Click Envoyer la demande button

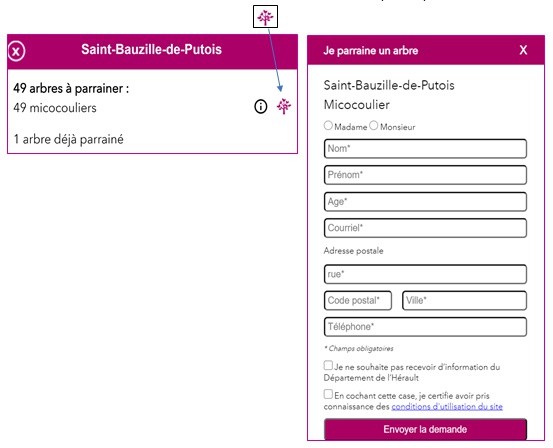pyautogui.click(x=425, y=429)
